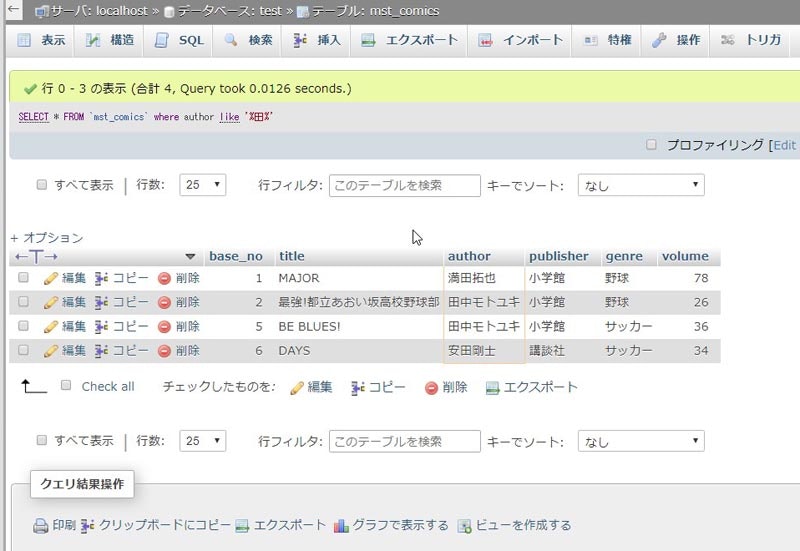This screenshot has width=800, height=551.
Task: Open the 構造 tab
Action: point(110,40)
